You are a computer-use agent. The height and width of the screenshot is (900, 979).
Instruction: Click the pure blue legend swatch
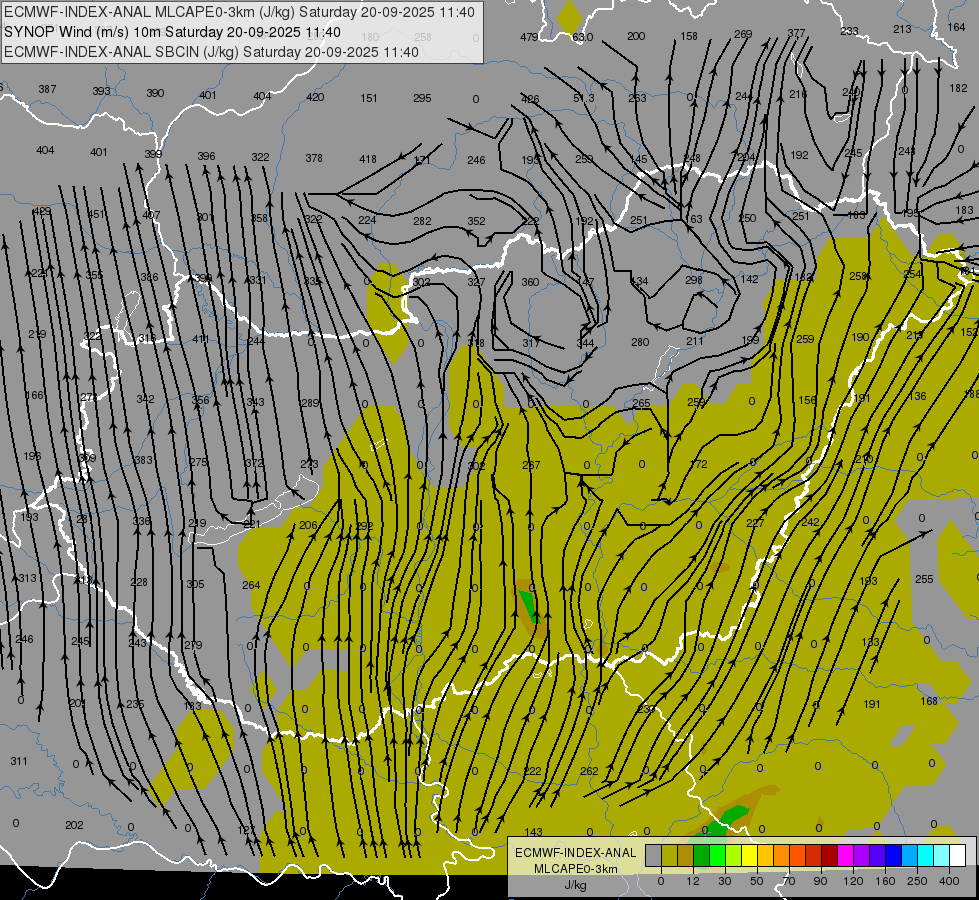click(x=893, y=855)
